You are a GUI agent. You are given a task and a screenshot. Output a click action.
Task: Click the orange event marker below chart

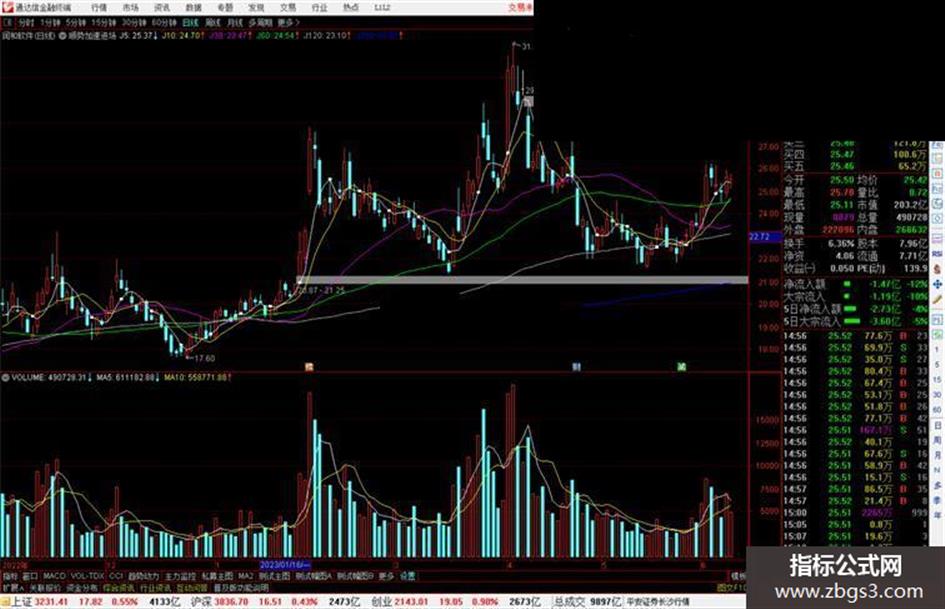pyautogui.click(x=309, y=367)
